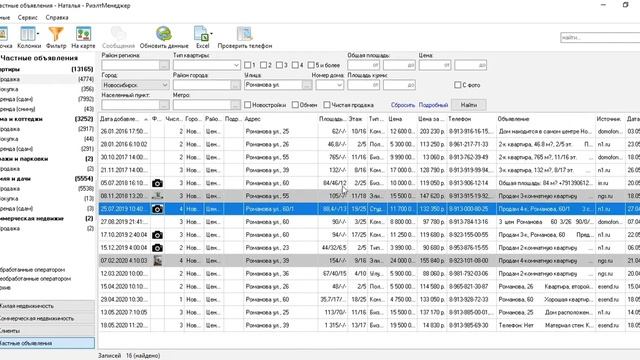Open the Сервис menu
The width and height of the screenshot is (640, 360).
(x=27, y=18)
